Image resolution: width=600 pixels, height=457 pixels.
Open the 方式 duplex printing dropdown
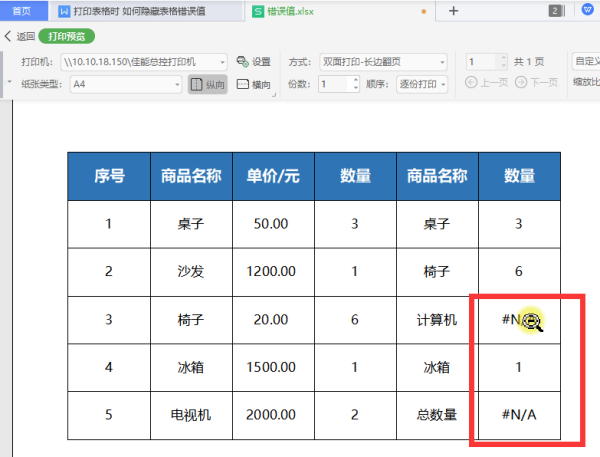click(x=383, y=62)
